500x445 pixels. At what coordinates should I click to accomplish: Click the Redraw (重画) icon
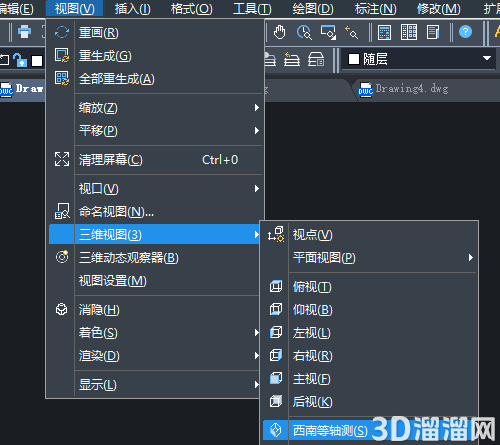(62, 32)
